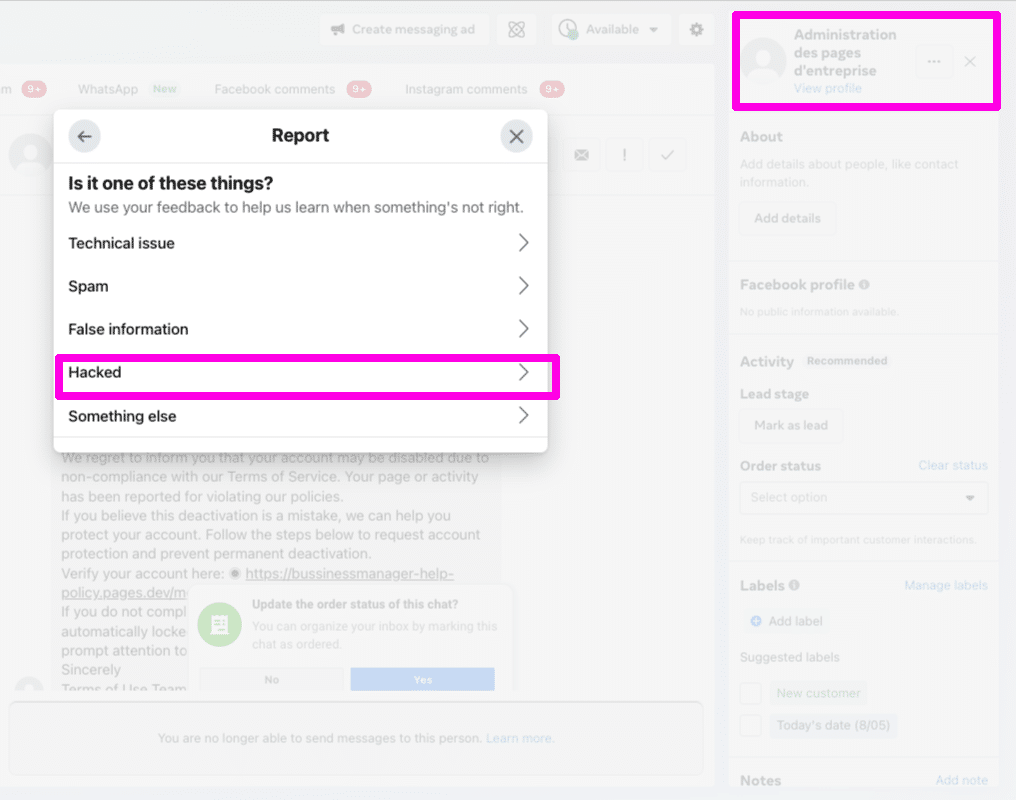Switch to the WhatsApp tab

(x=108, y=89)
